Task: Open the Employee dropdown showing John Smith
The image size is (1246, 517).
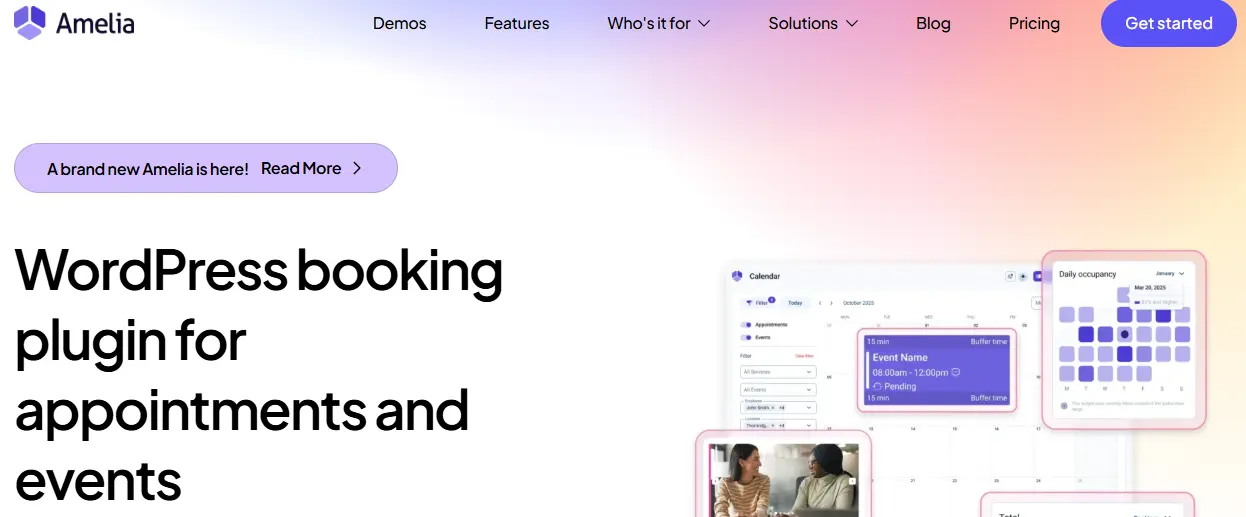Action: [x=778, y=407]
